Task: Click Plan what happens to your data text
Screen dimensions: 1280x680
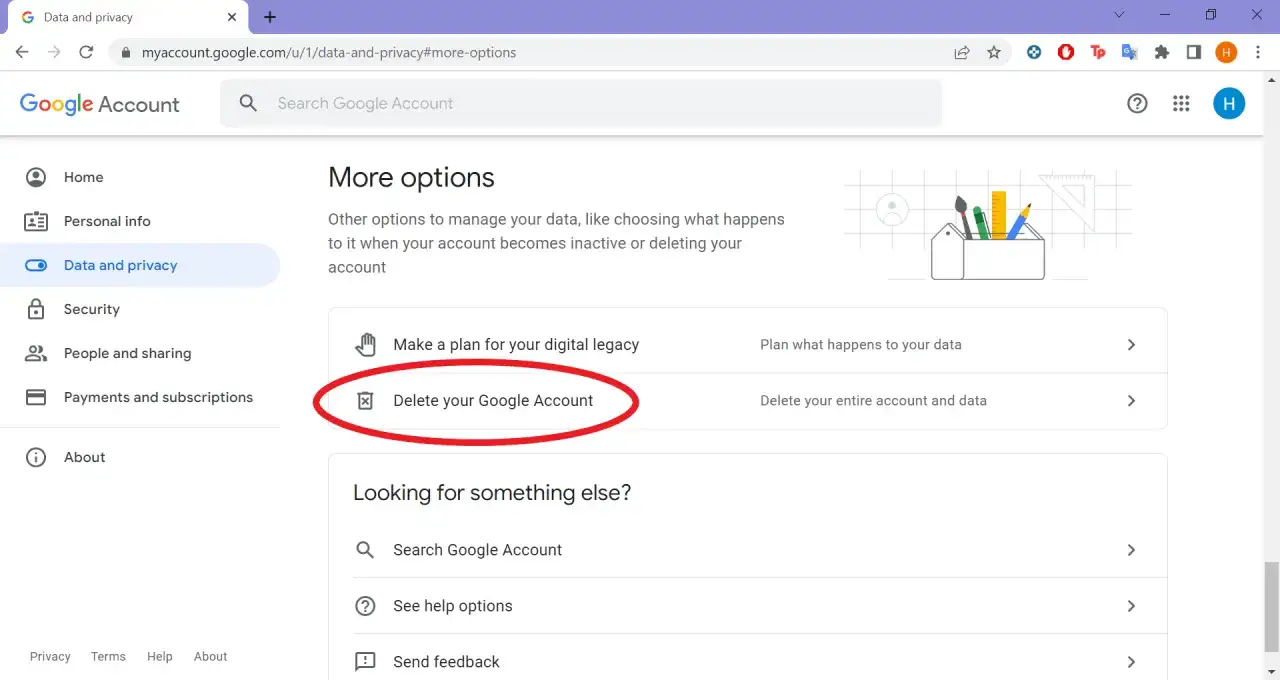Action: [861, 344]
